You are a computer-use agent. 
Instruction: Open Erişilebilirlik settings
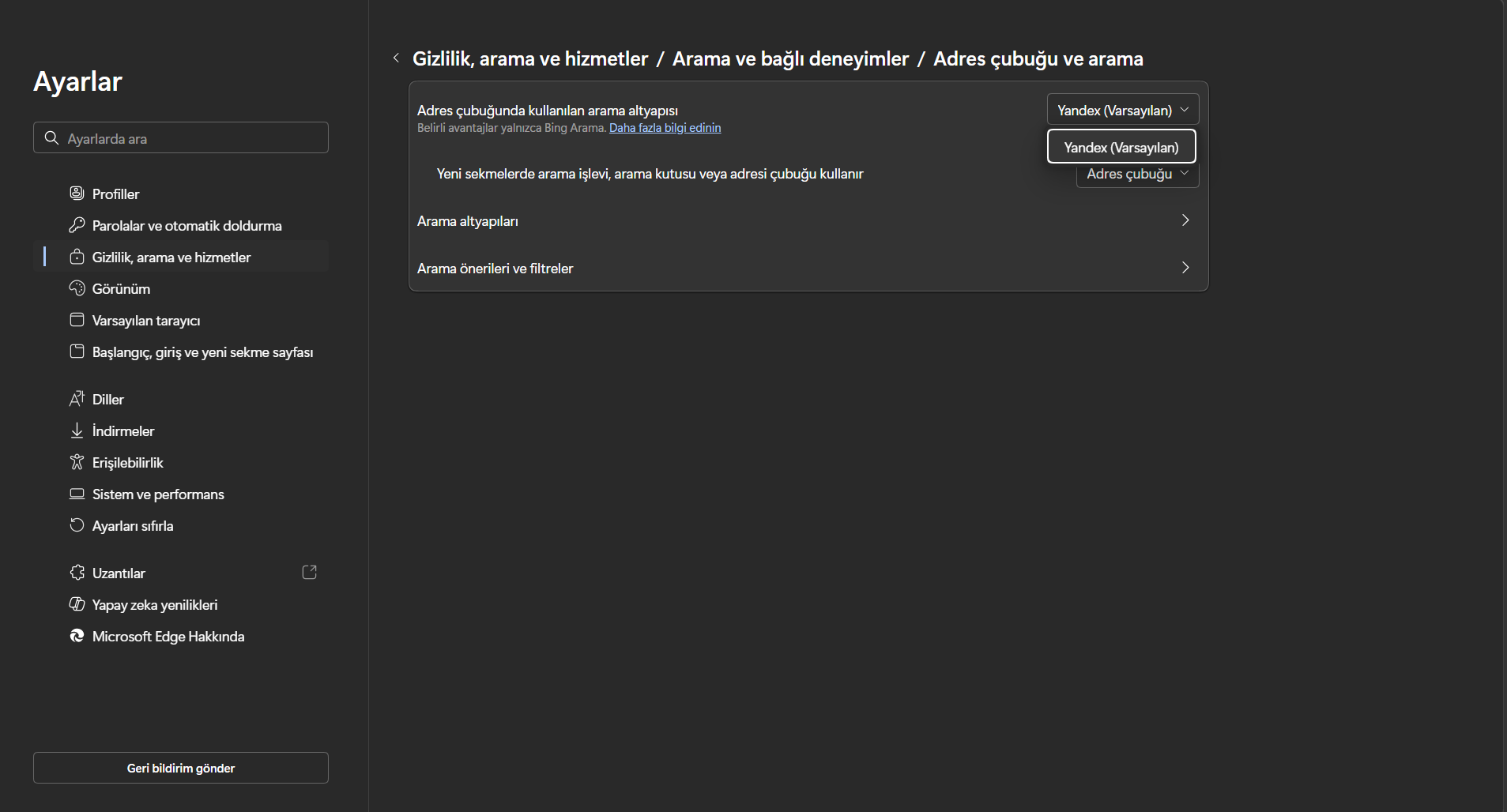181,462
